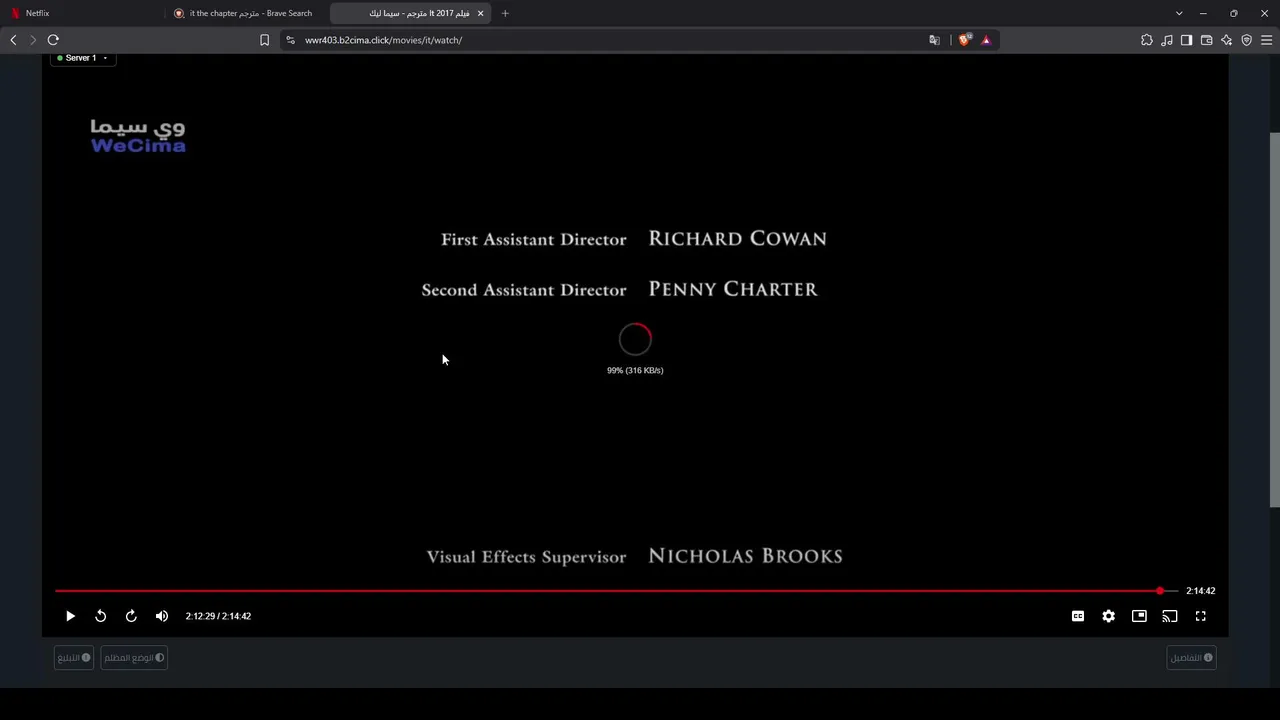The width and height of the screenshot is (1280, 720).
Task: Open Brave Wallet icon
Action: click(1206, 40)
